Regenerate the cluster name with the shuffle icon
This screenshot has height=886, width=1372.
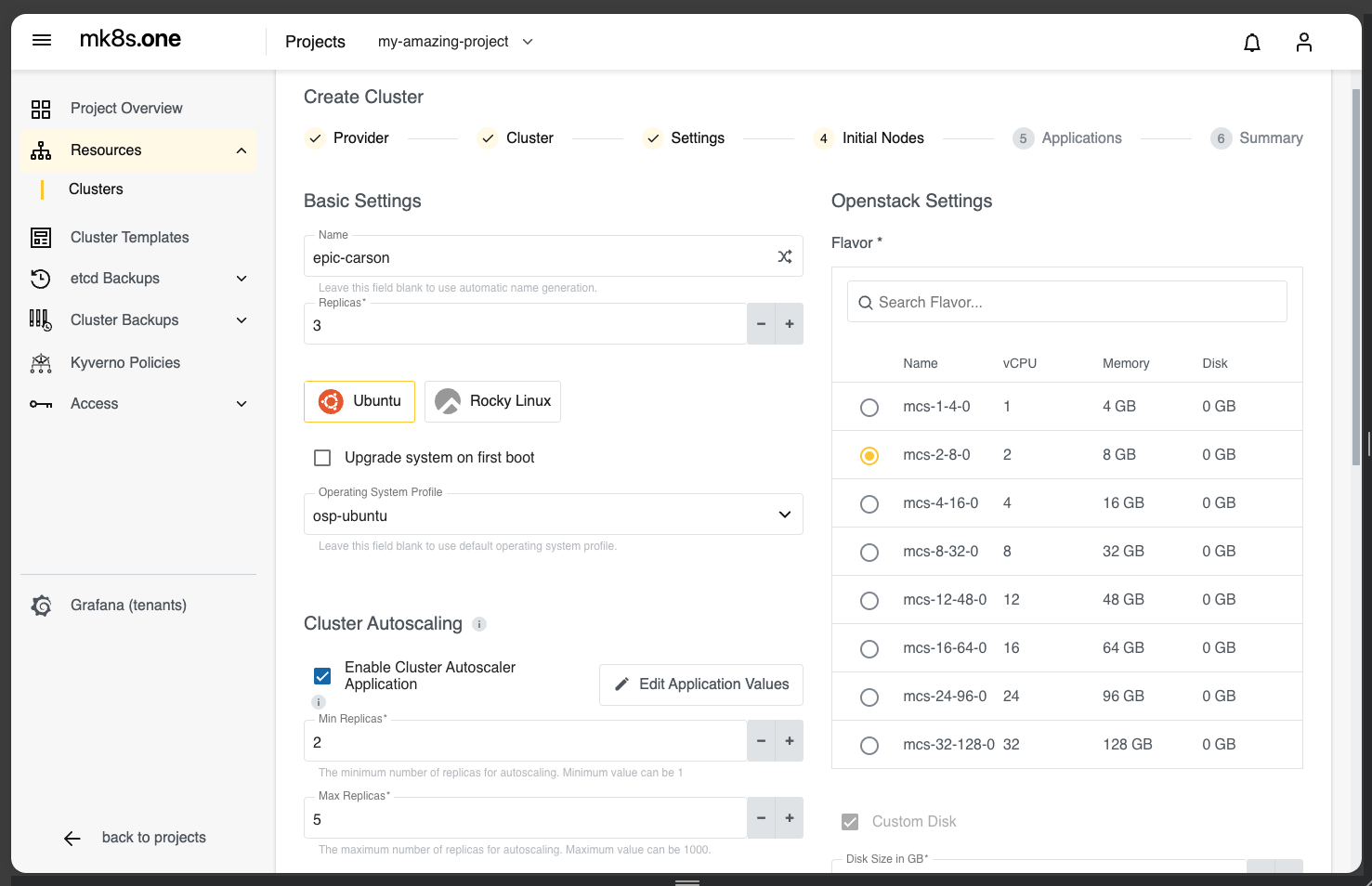coord(785,256)
